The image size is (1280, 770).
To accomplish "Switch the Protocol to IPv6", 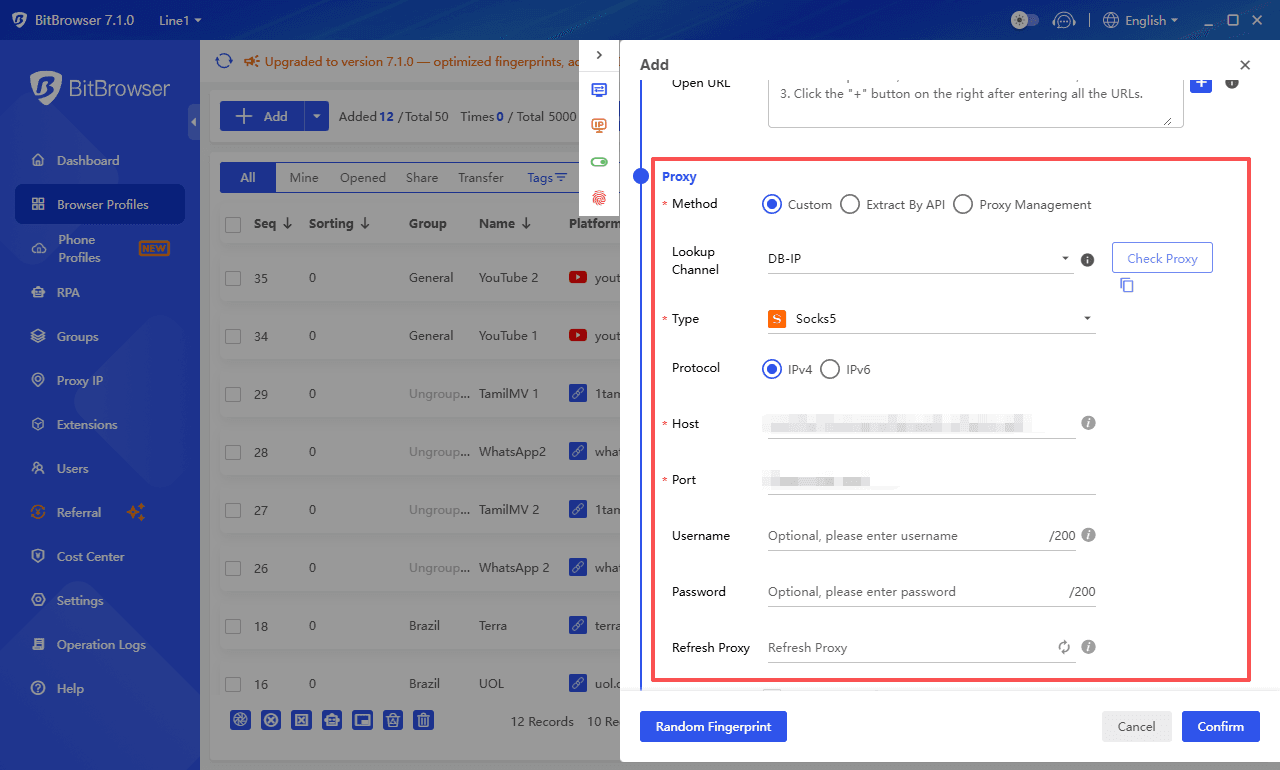I will 830,369.
